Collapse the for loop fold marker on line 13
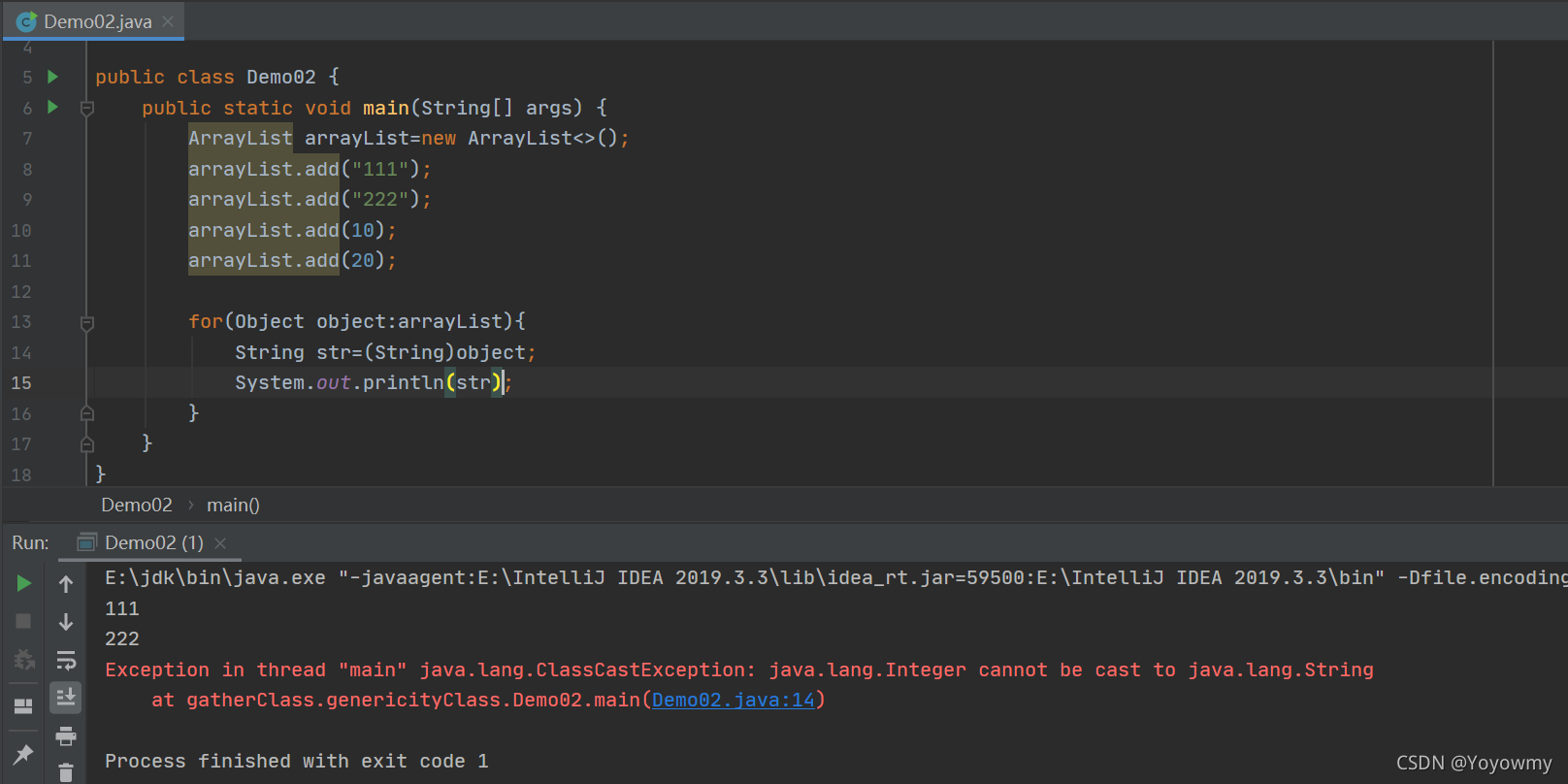The height and width of the screenshot is (784, 1568). click(87, 322)
